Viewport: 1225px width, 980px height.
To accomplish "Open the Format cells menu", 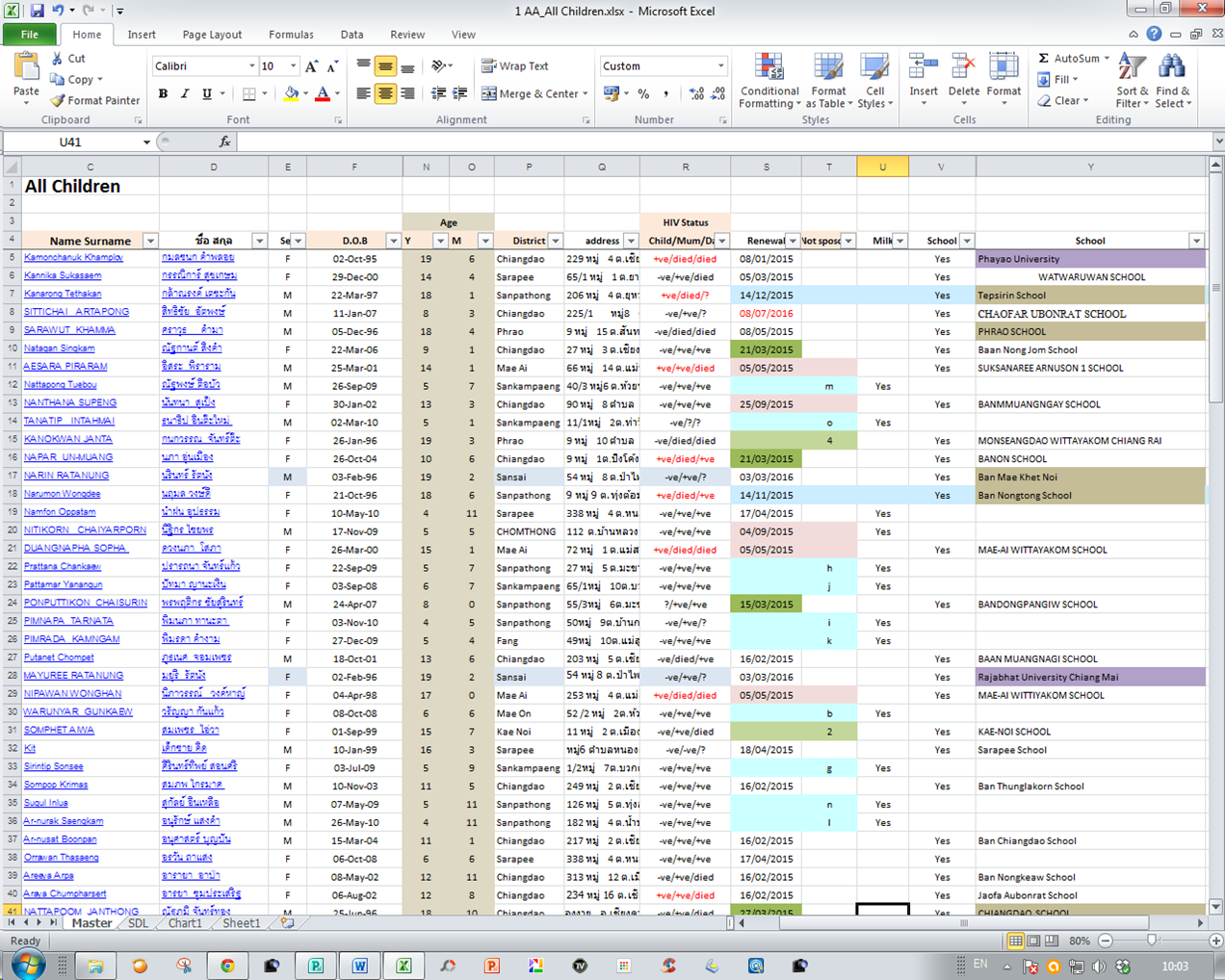I will click(x=1003, y=77).
